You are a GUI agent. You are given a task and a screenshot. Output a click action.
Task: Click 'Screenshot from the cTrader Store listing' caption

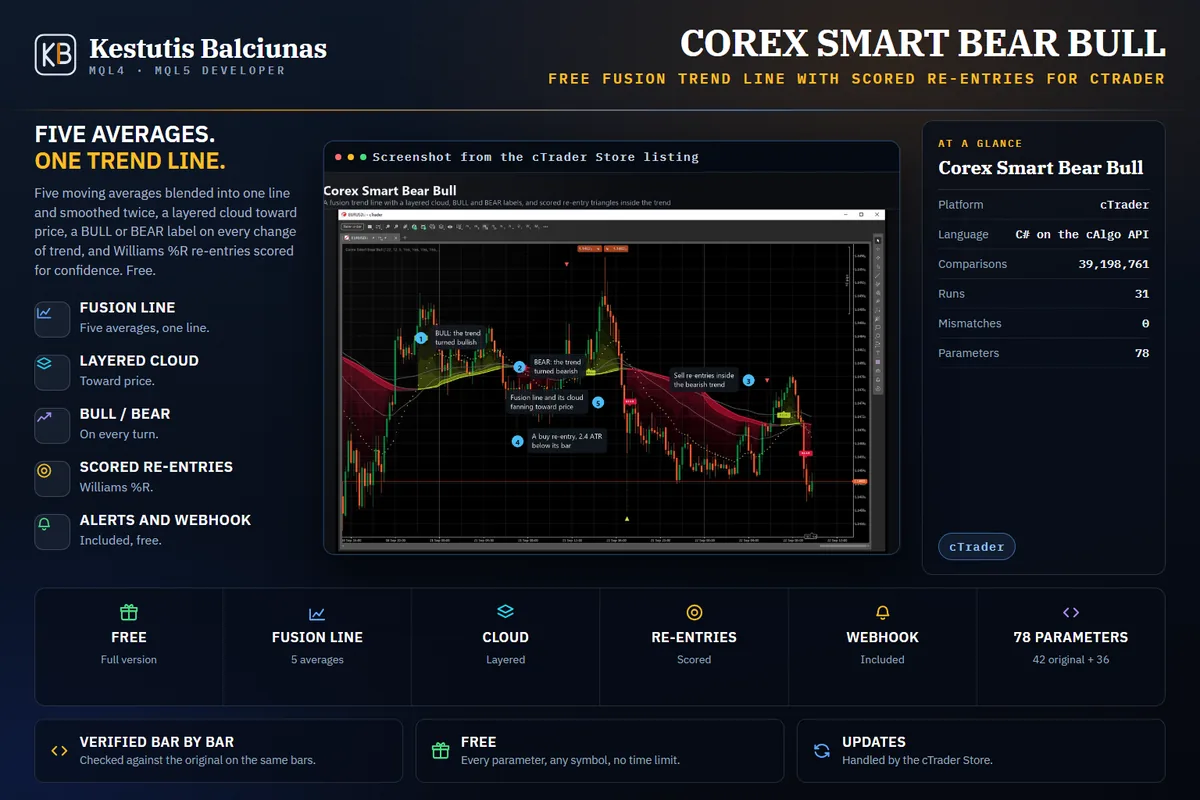click(x=536, y=157)
